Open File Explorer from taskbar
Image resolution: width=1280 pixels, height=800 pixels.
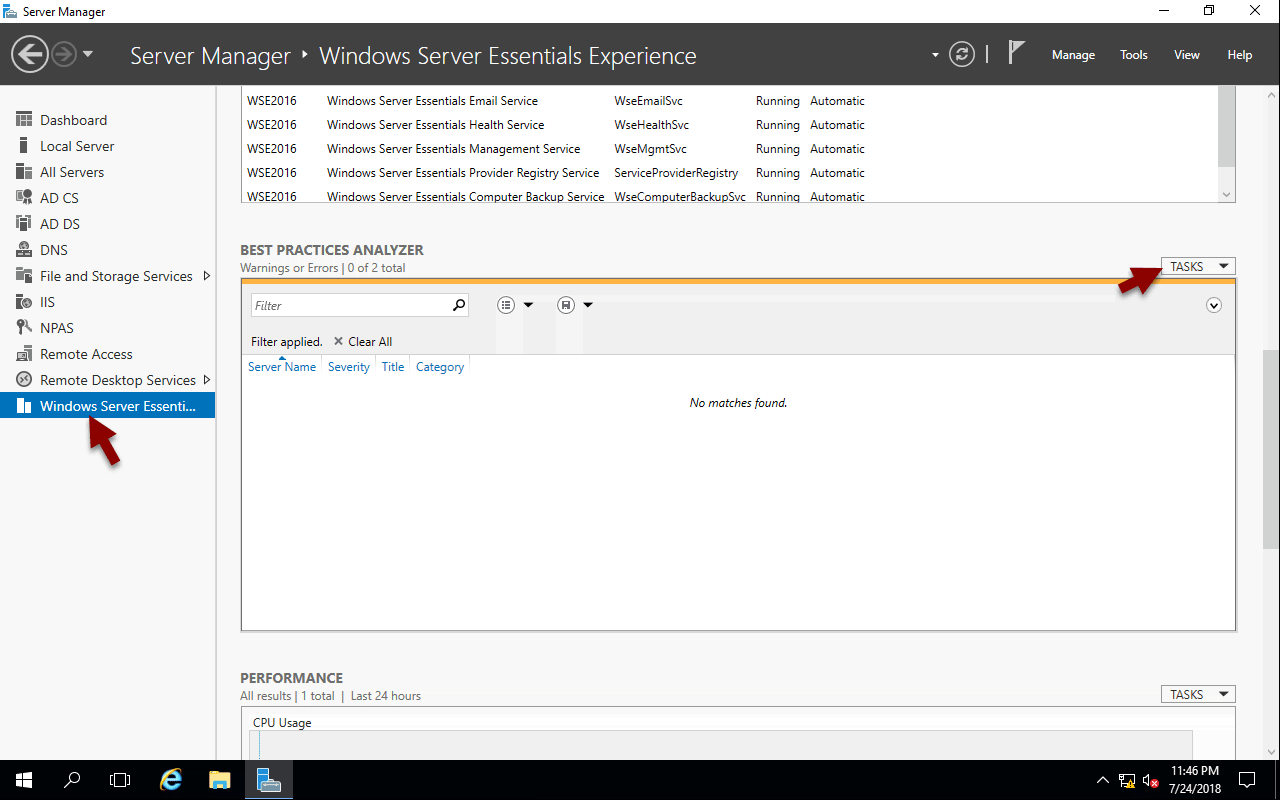[220, 780]
